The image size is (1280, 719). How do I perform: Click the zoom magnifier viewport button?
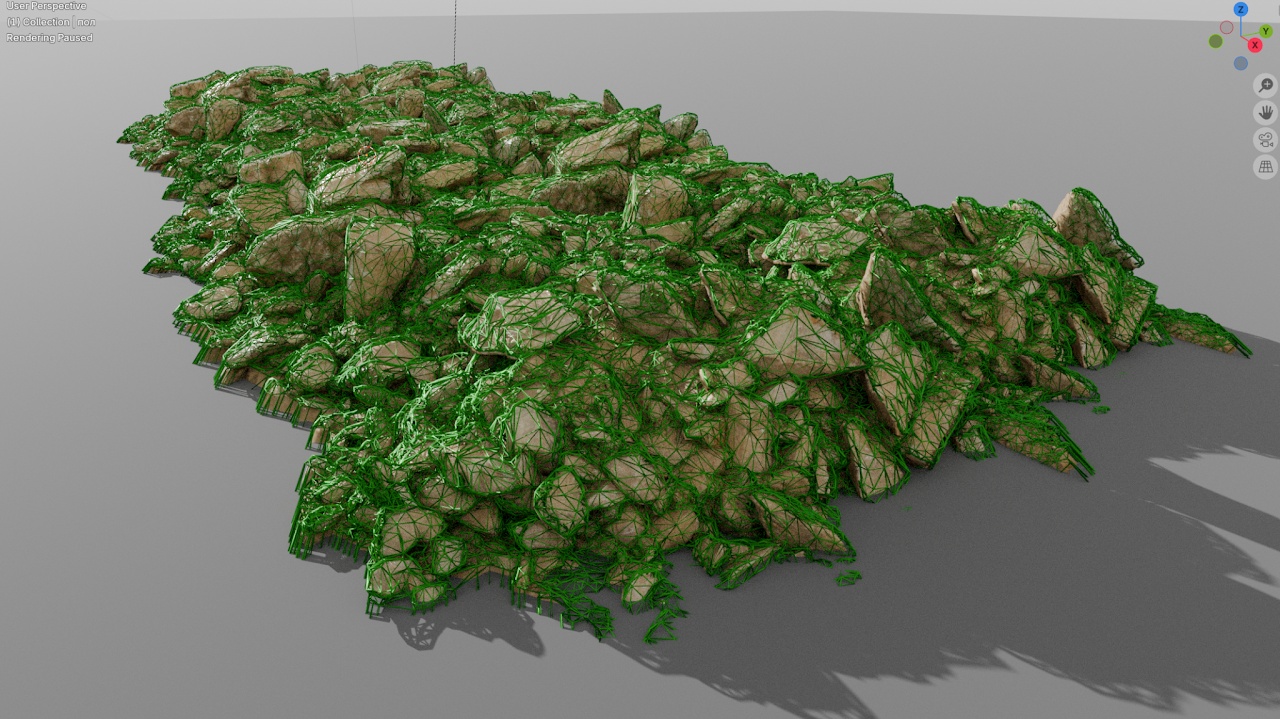click(x=1265, y=86)
